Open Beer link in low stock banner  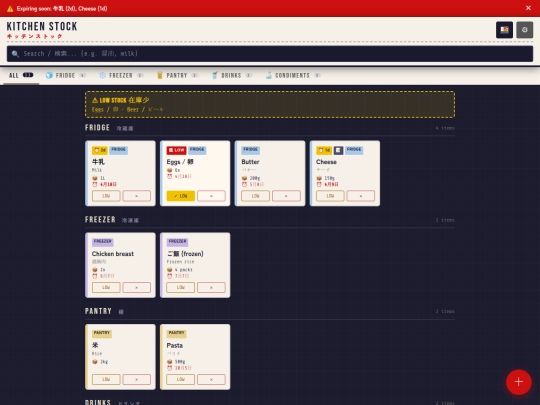point(145,110)
